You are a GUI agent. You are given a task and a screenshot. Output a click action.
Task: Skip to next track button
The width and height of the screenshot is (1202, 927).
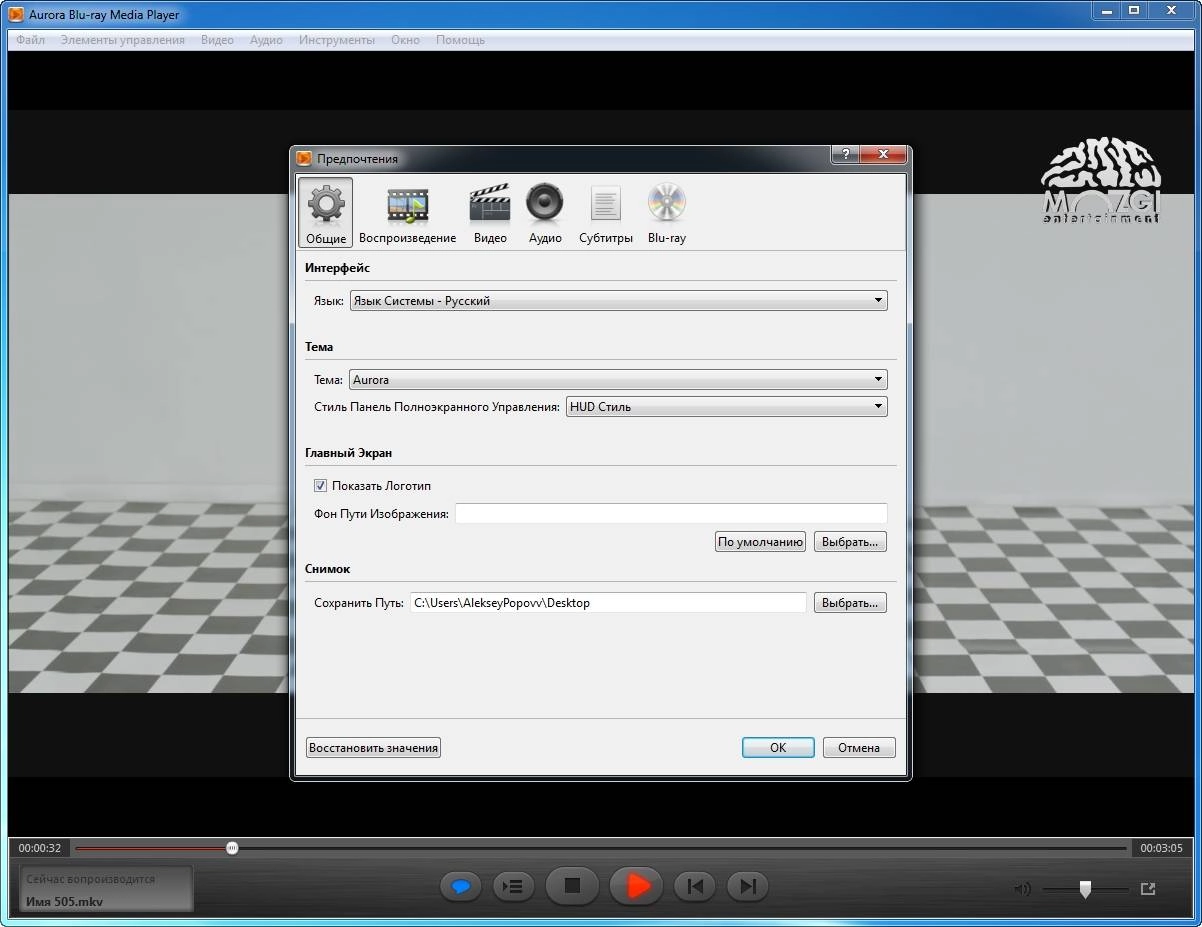point(747,886)
